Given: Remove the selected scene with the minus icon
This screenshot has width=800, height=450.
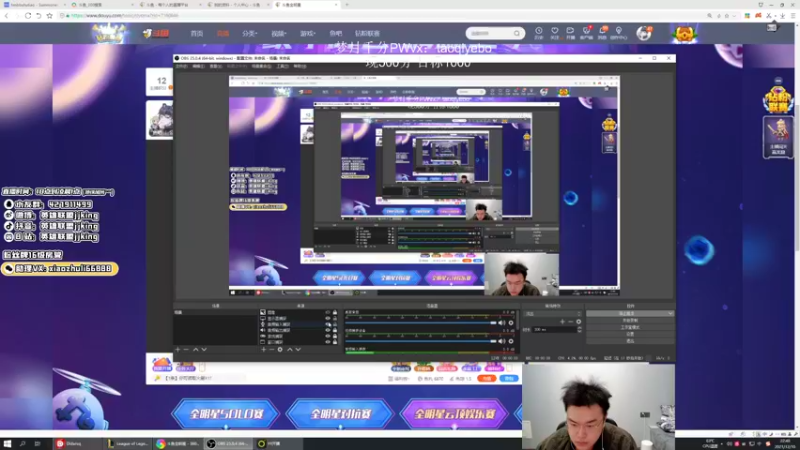Looking at the screenshot, I should pos(186,349).
